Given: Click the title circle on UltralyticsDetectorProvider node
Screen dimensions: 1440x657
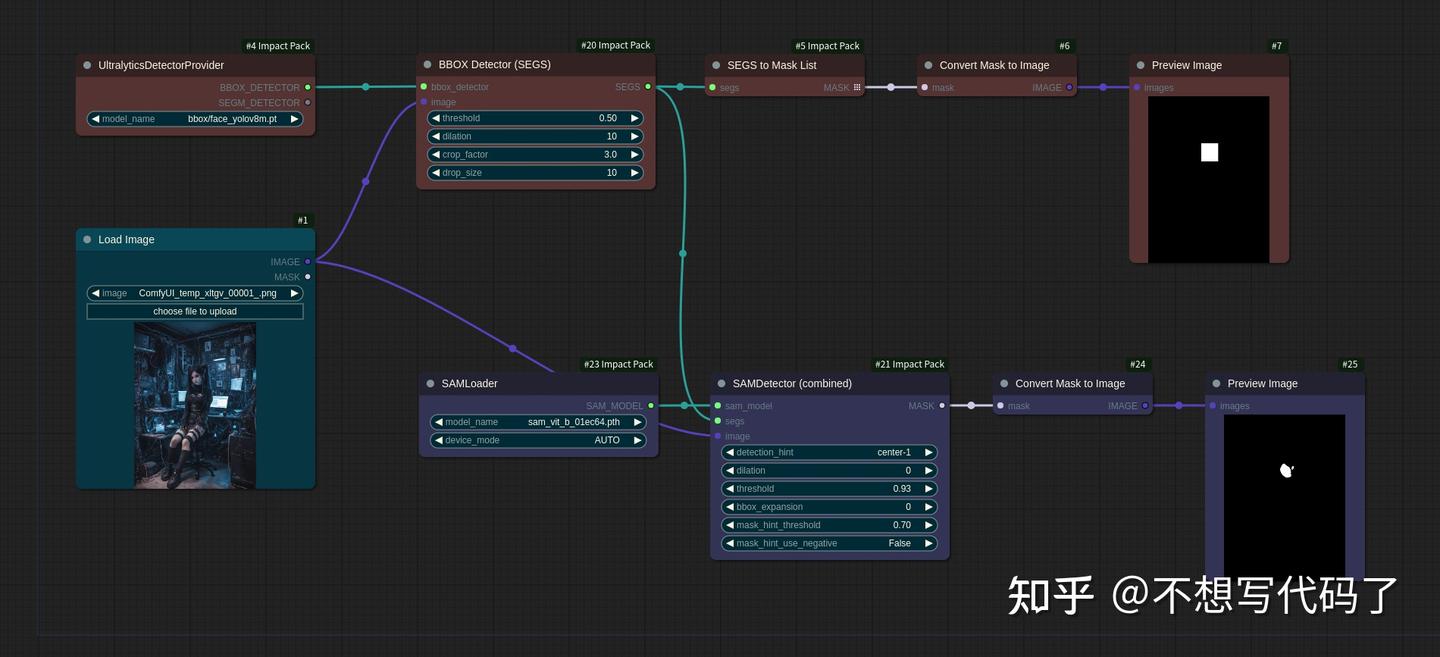Looking at the screenshot, I should pos(86,64).
